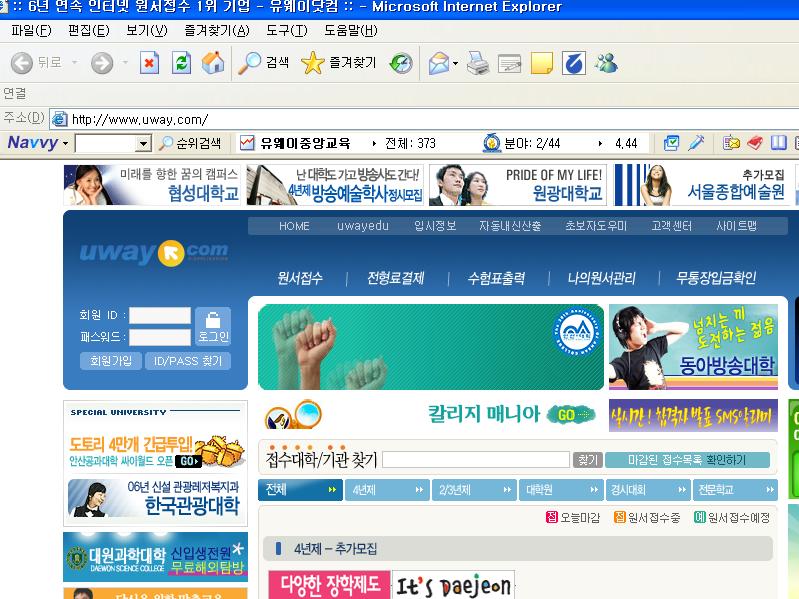Screen dimensions: 799x599
Task: Click the Mail toolbar icon
Action: pos(438,64)
